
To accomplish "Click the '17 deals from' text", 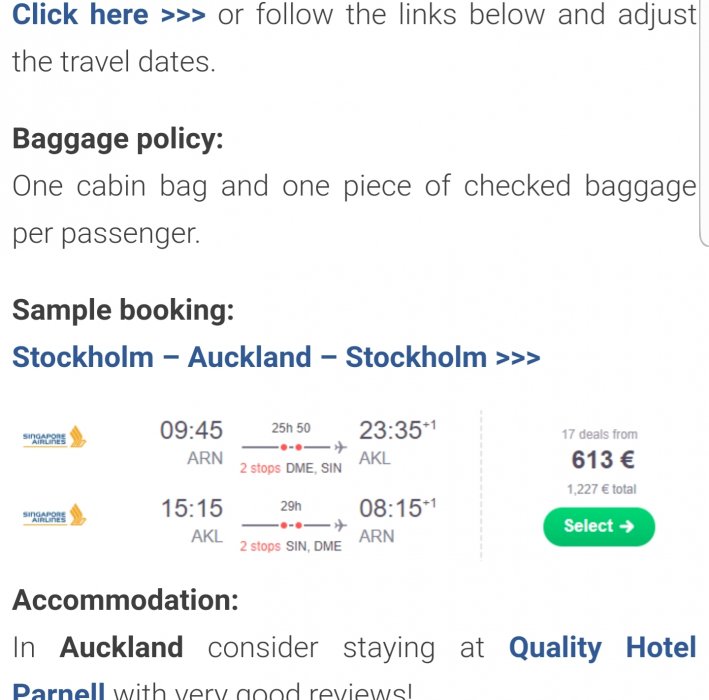I will tap(599, 434).
